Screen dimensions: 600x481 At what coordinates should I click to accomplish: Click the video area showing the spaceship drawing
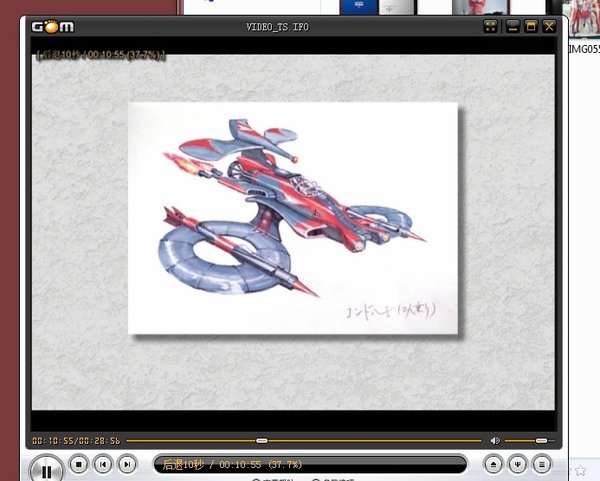click(293, 232)
